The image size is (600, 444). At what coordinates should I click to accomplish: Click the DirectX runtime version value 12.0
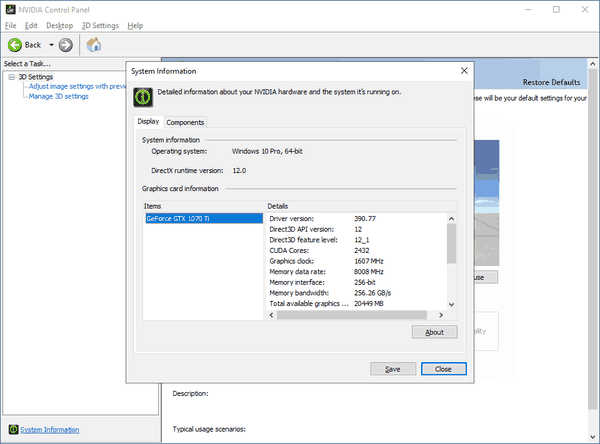pos(239,171)
